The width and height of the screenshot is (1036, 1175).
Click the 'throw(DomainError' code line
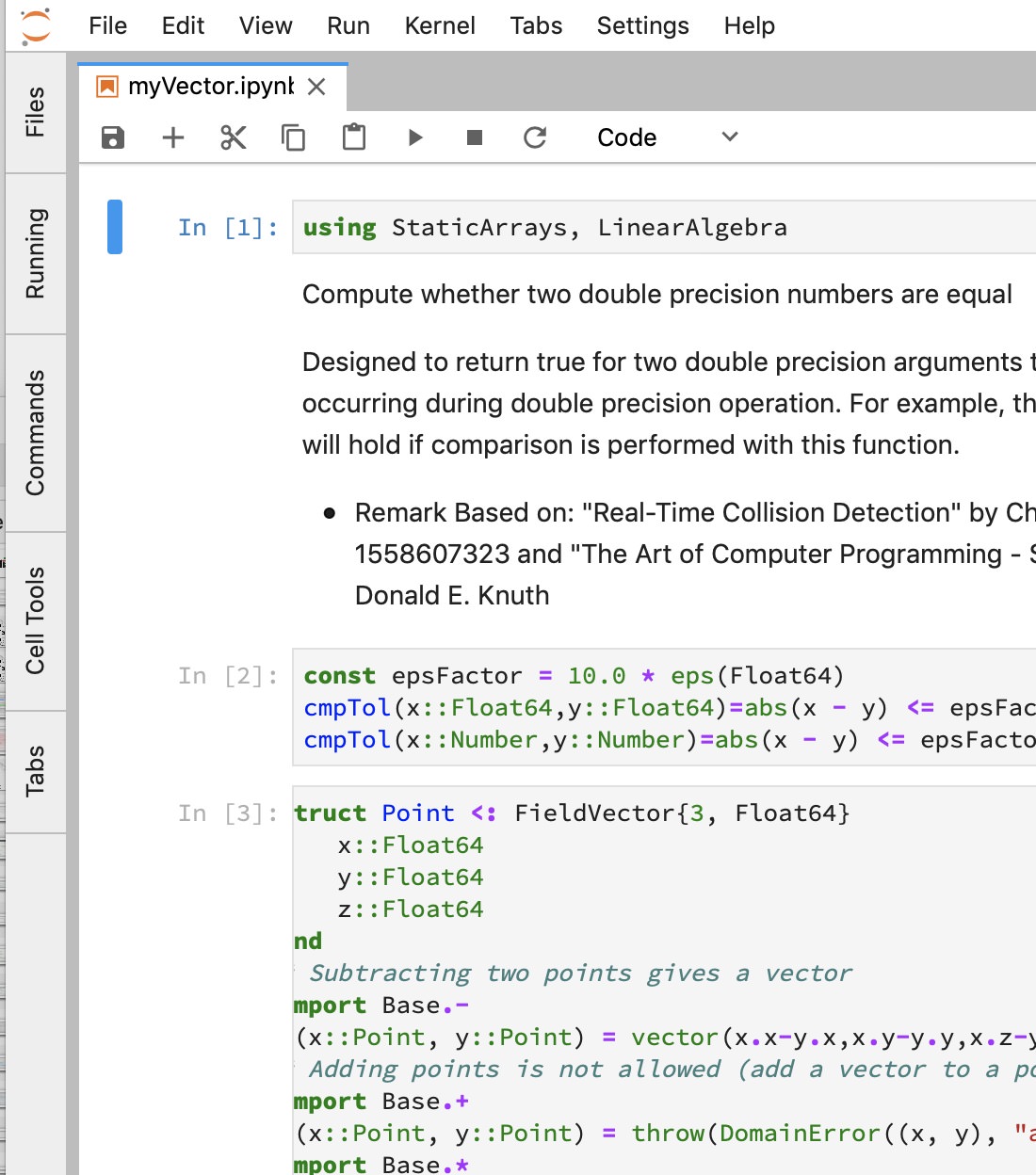pyautogui.click(x=666, y=1133)
